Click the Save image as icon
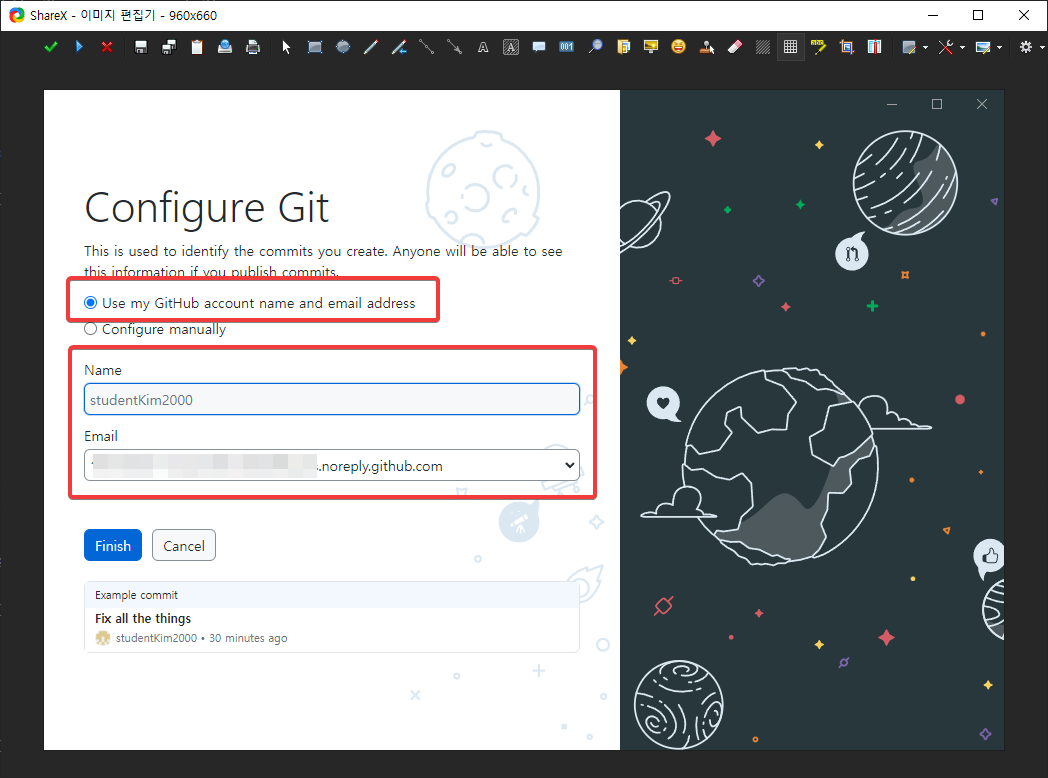 point(169,47)
